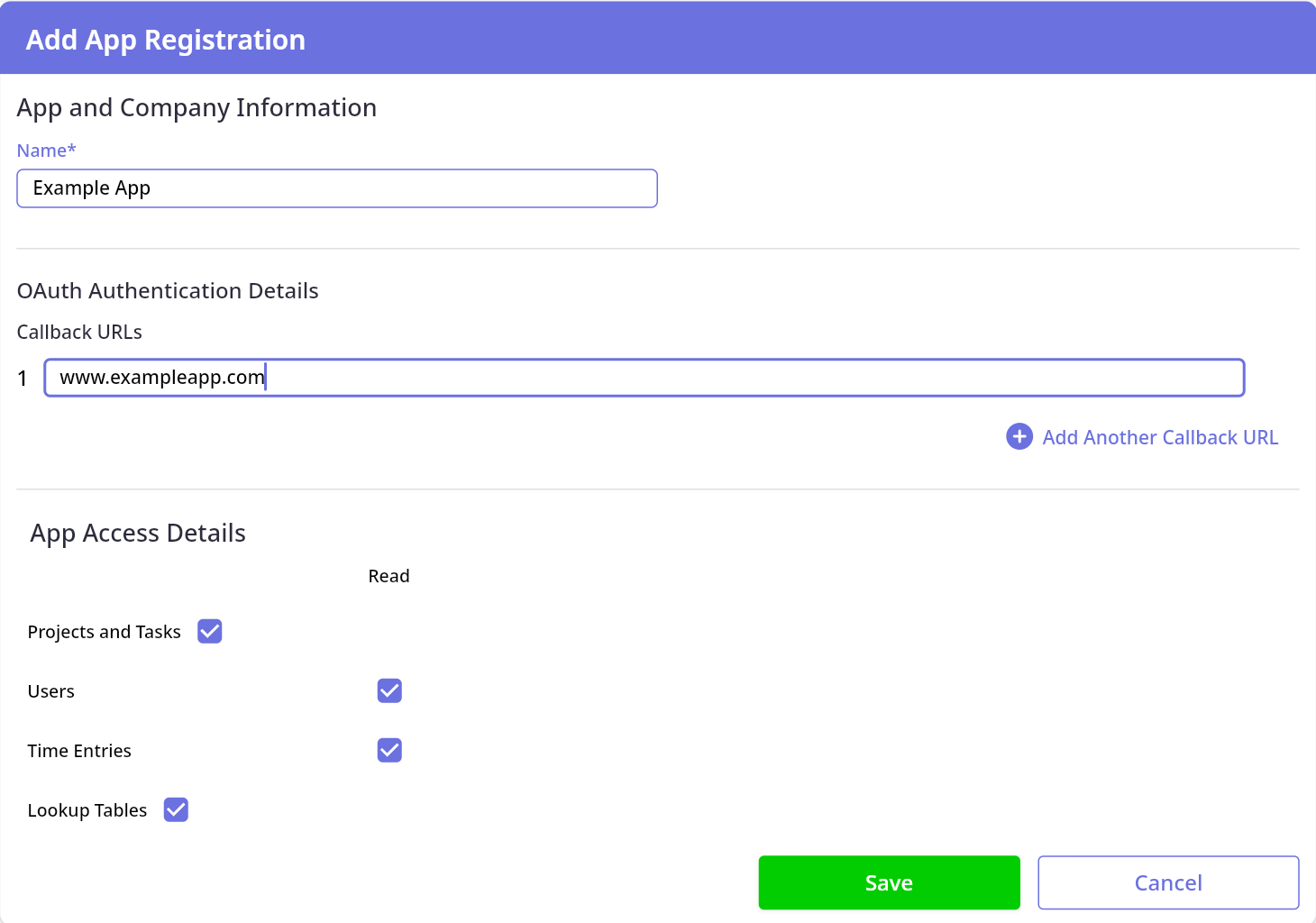The height and width of the screenshot is (923, 1316).
Task: Untick the Lookup Tables checkbox
Action: 176,810
